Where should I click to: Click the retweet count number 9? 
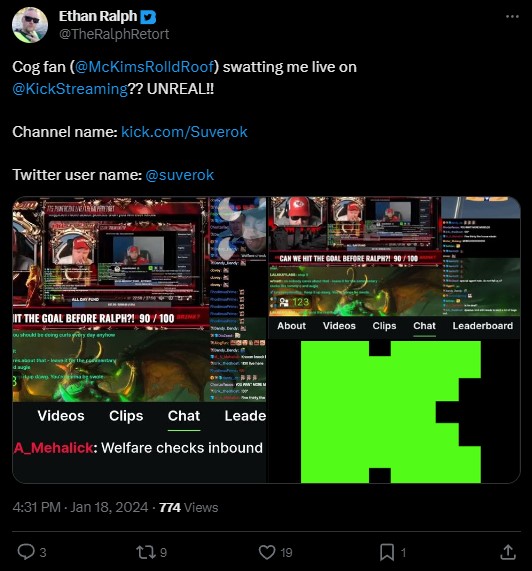pos(163,553)
